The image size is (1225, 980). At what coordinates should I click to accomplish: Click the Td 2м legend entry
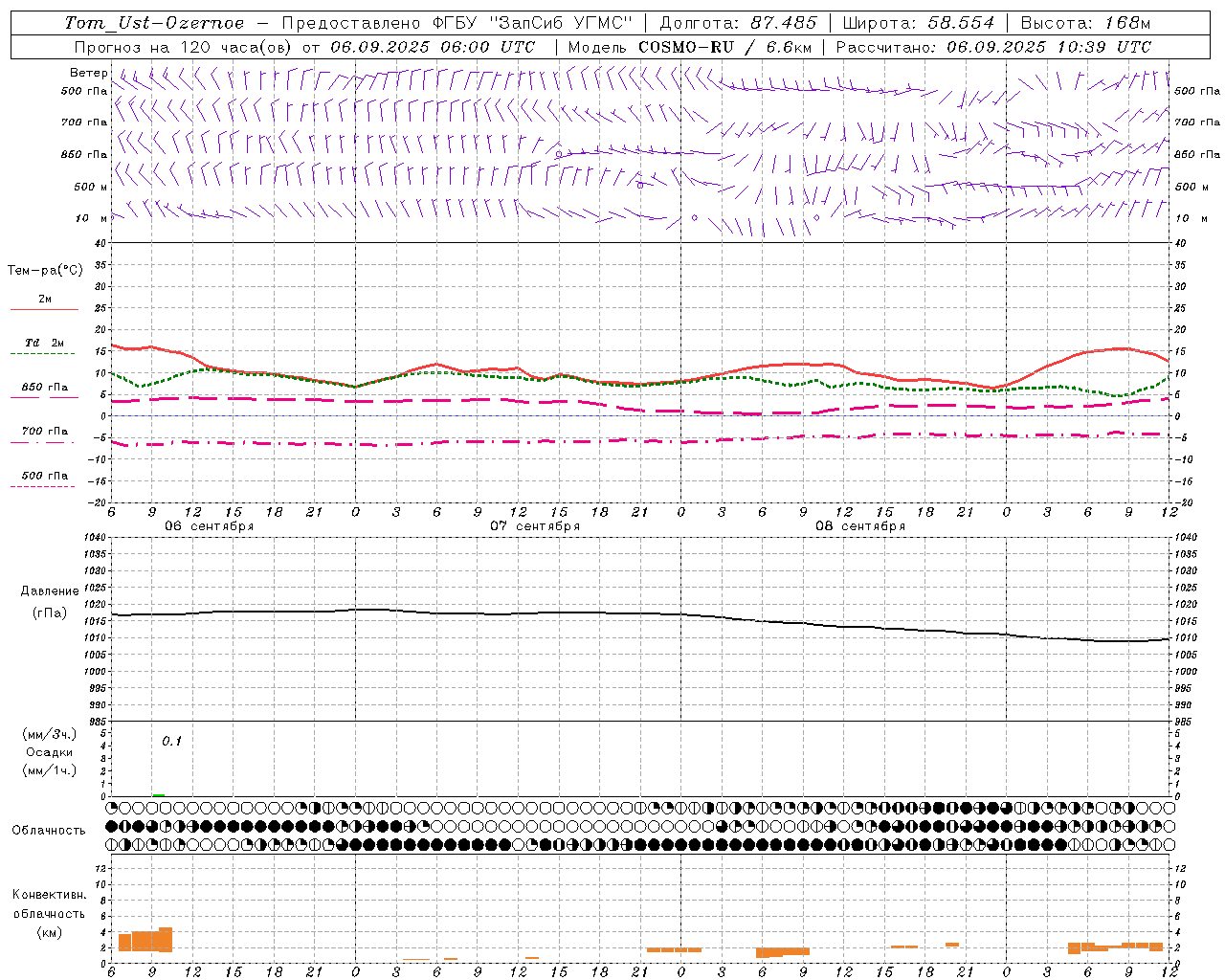45,343
